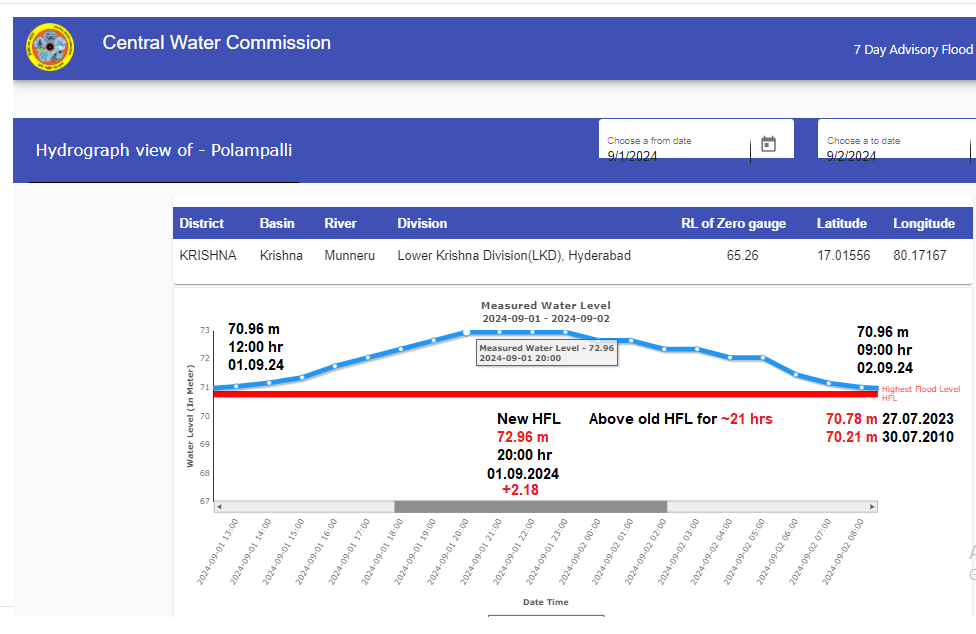
Task: Click the Longitude column header
Action: click(924, 223)
